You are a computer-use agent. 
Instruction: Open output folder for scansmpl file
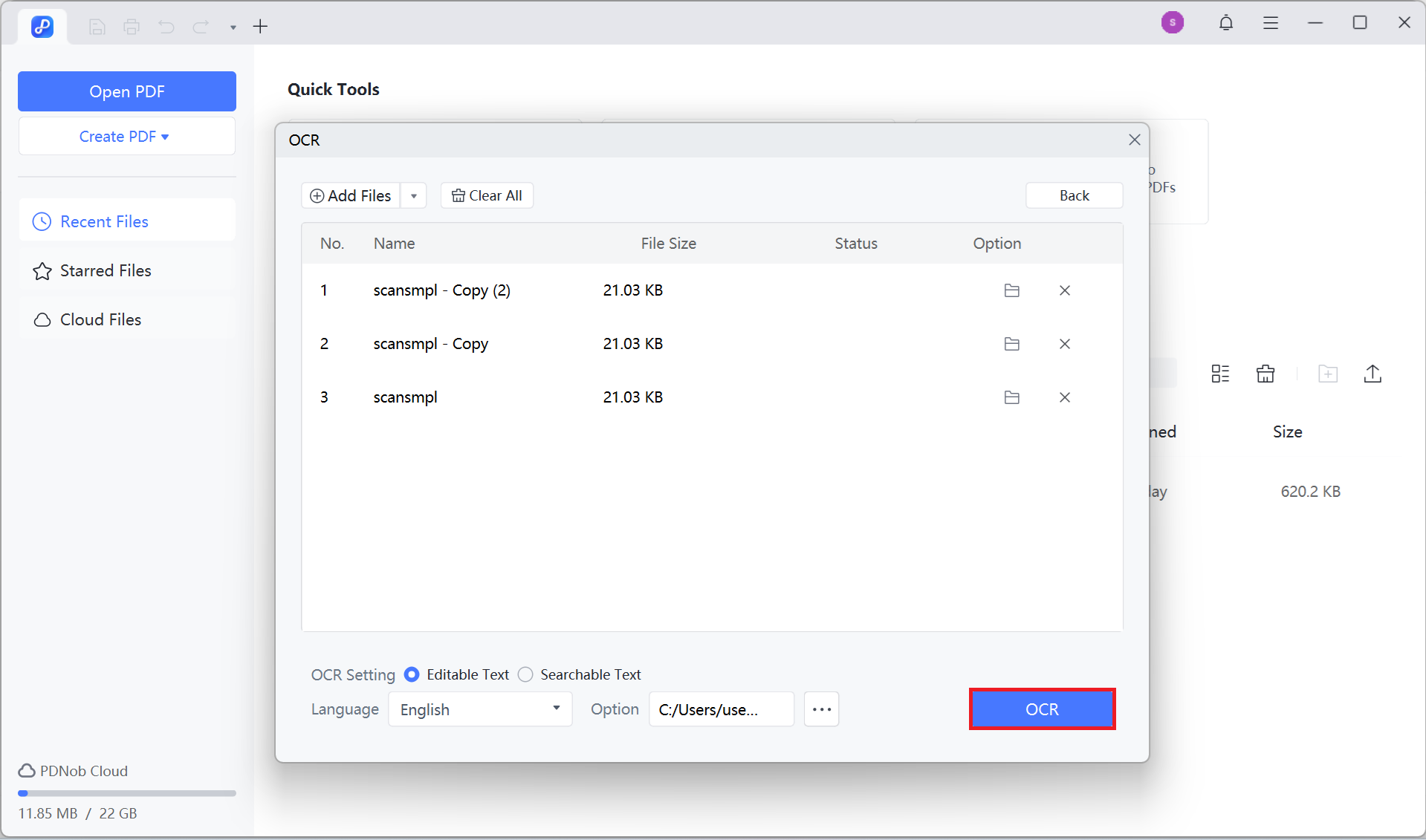pyautogui.click(x=1011, y=397)
